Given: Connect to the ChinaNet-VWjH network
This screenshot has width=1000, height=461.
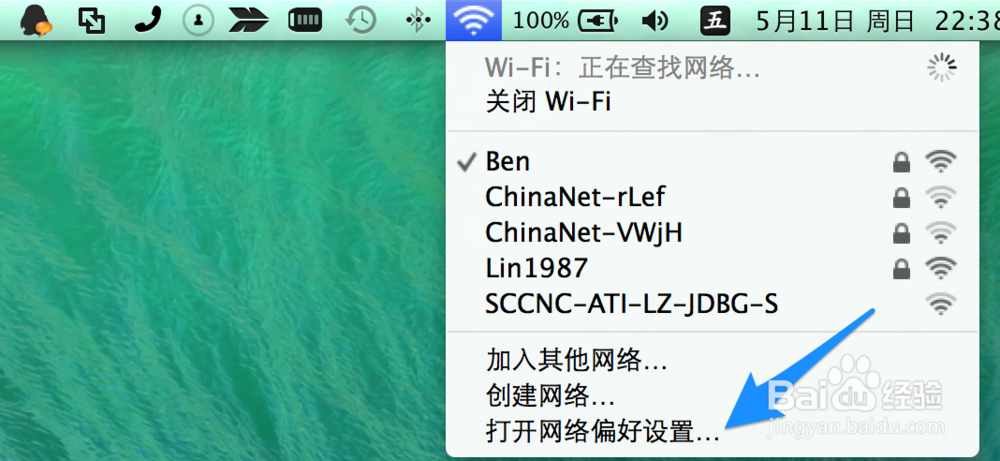Looking at the screenshot, I should (712, 233).
